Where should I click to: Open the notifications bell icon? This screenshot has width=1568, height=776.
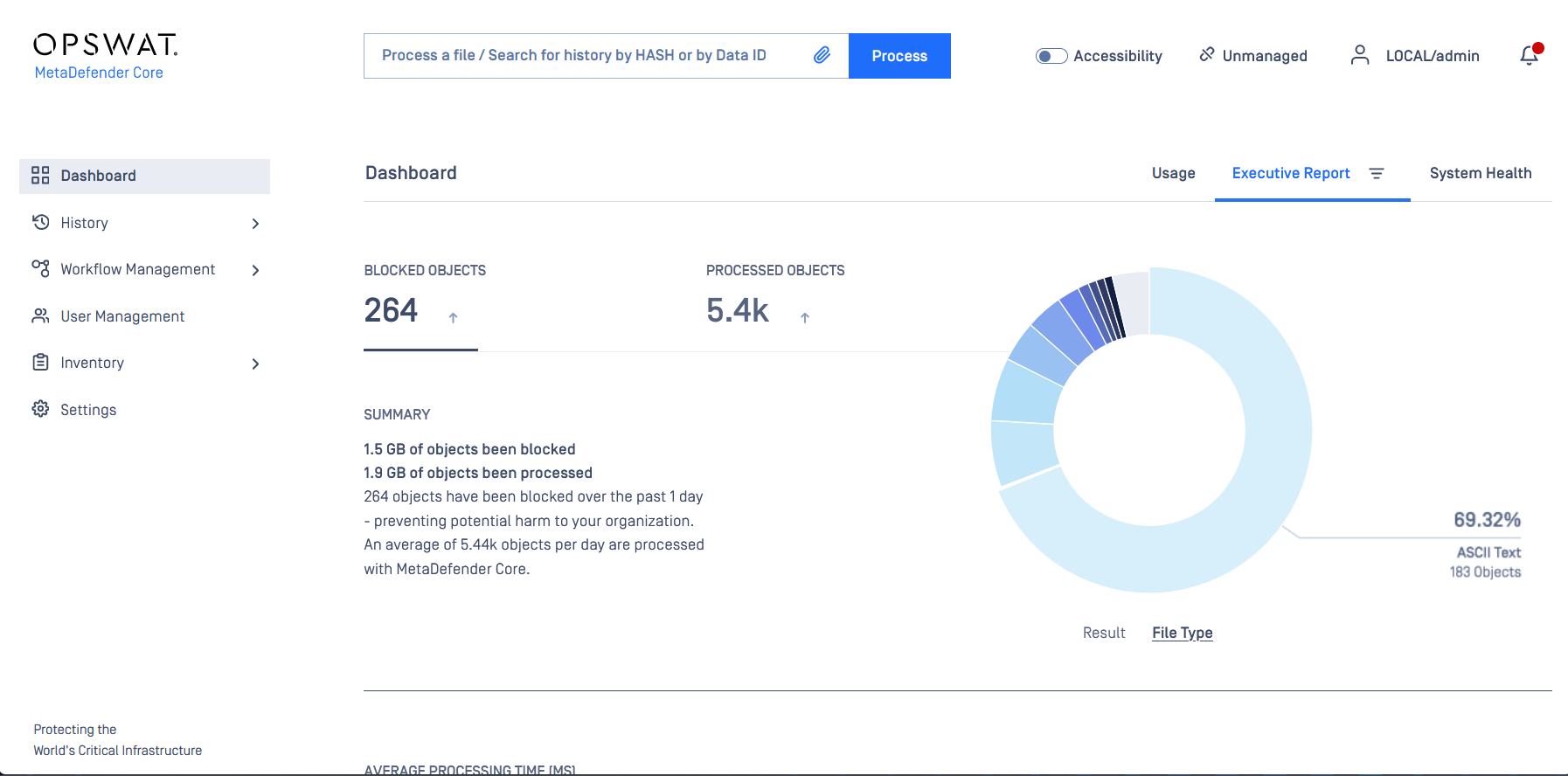coord(1529,56)
